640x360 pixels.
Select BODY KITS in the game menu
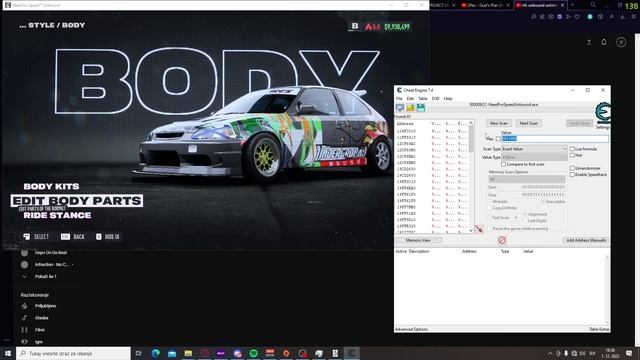[x=51, y=187]
